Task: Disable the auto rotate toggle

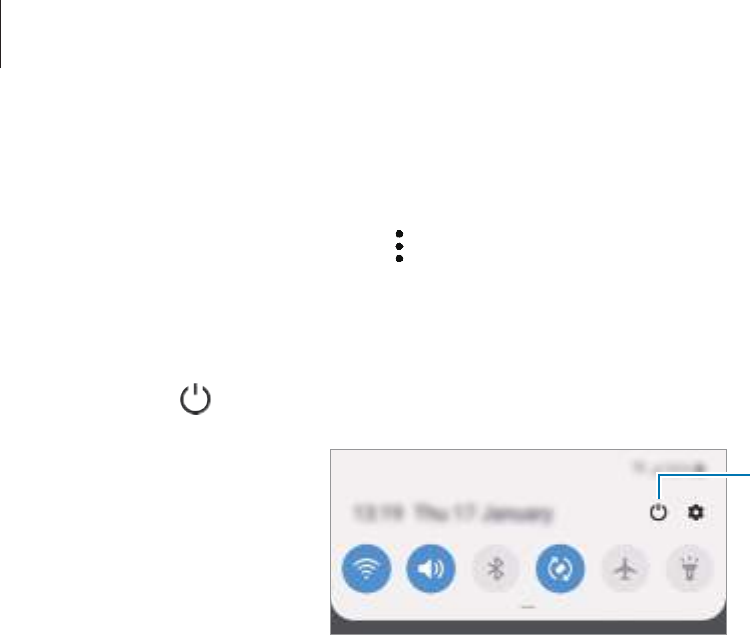Action: click(x=560, y=569)
